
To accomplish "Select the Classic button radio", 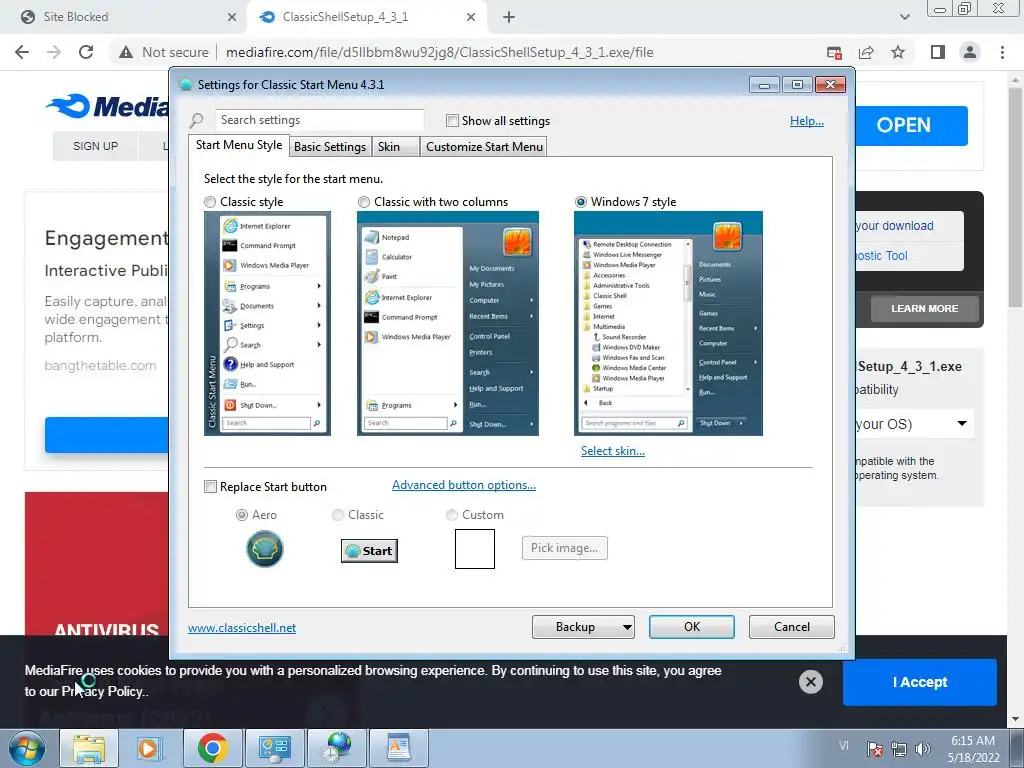I will pyautogui.click(x=338, y=515).
